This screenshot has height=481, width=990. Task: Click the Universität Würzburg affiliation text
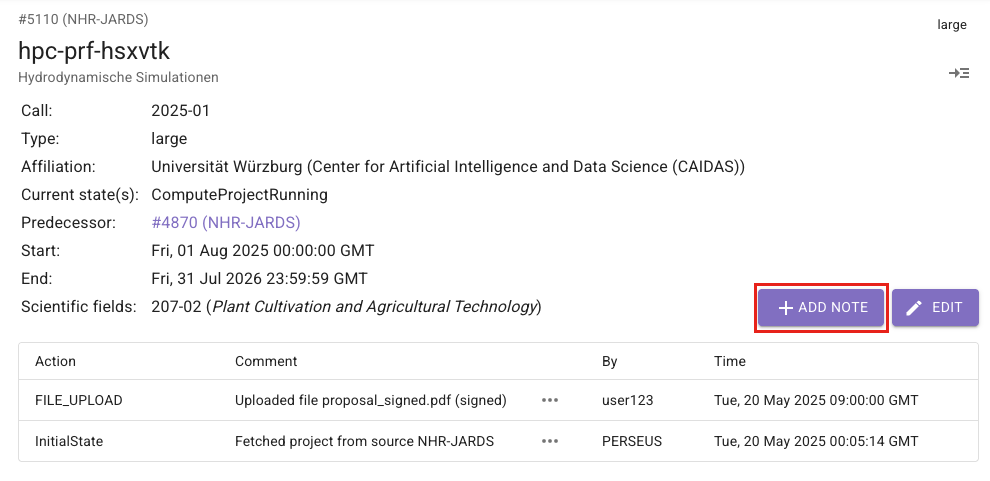pyautogui.click(x=447, y=166)
